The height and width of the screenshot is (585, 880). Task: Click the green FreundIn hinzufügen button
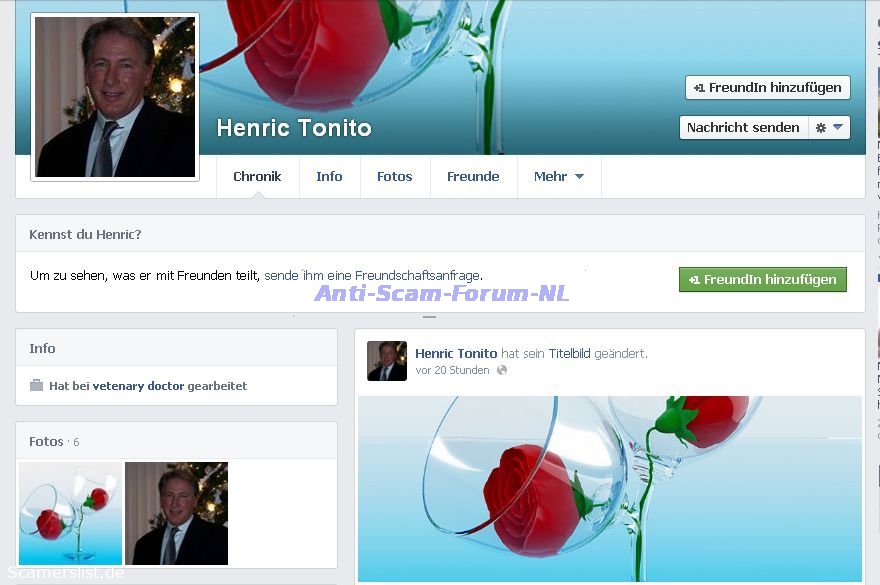[x=762, y=280]
